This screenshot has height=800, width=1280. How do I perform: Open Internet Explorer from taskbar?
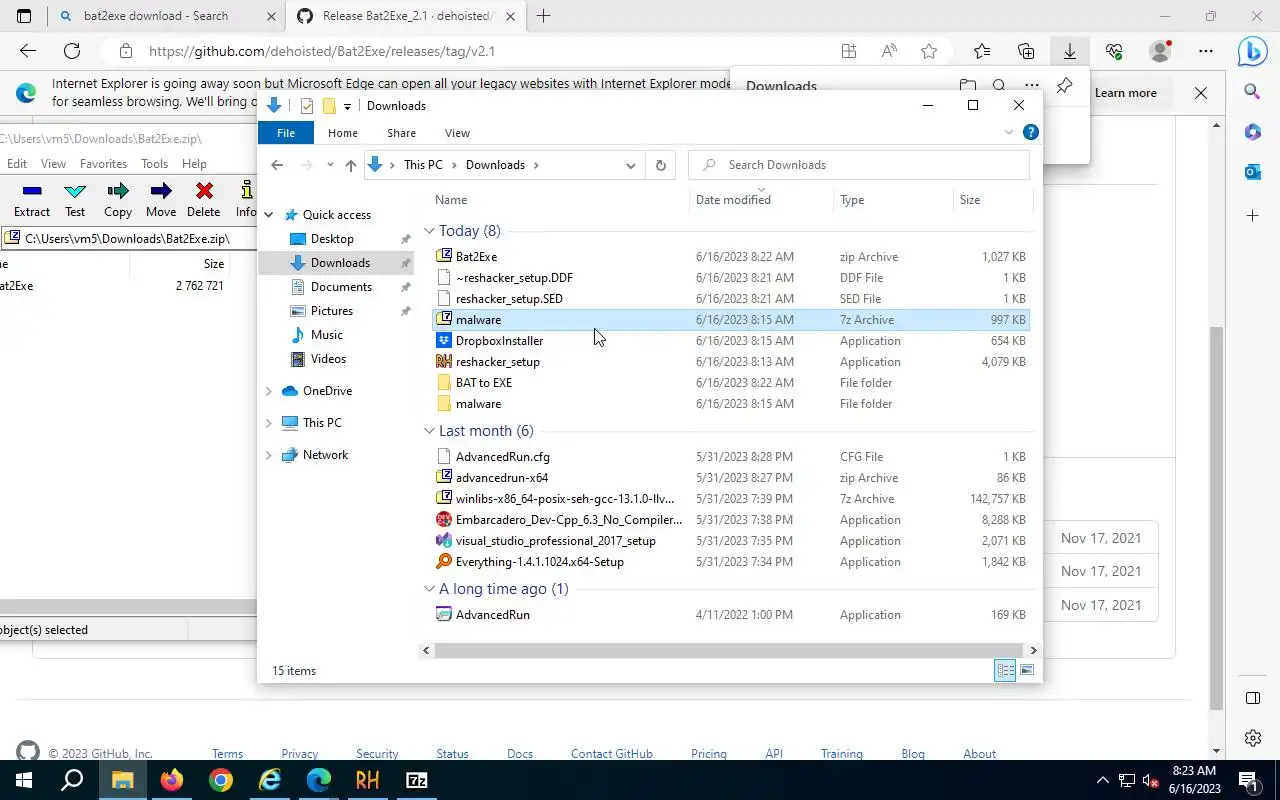(270, 780)
